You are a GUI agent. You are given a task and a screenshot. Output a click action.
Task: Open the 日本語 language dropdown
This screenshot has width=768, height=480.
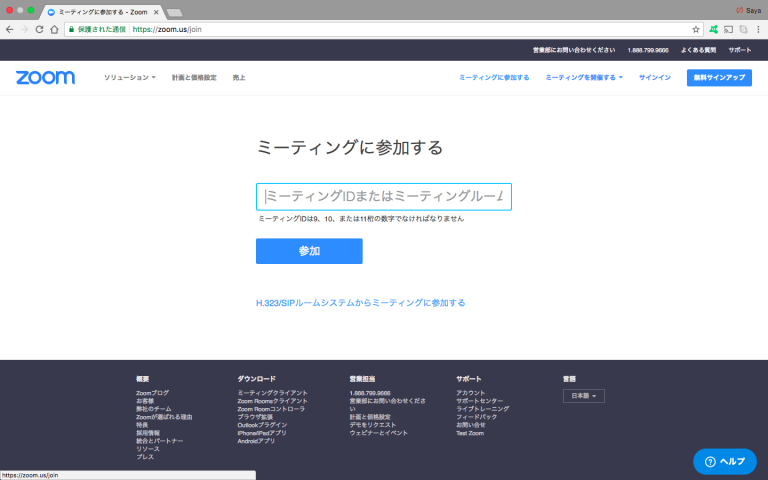pyautogui.click(x=583, y=396)
